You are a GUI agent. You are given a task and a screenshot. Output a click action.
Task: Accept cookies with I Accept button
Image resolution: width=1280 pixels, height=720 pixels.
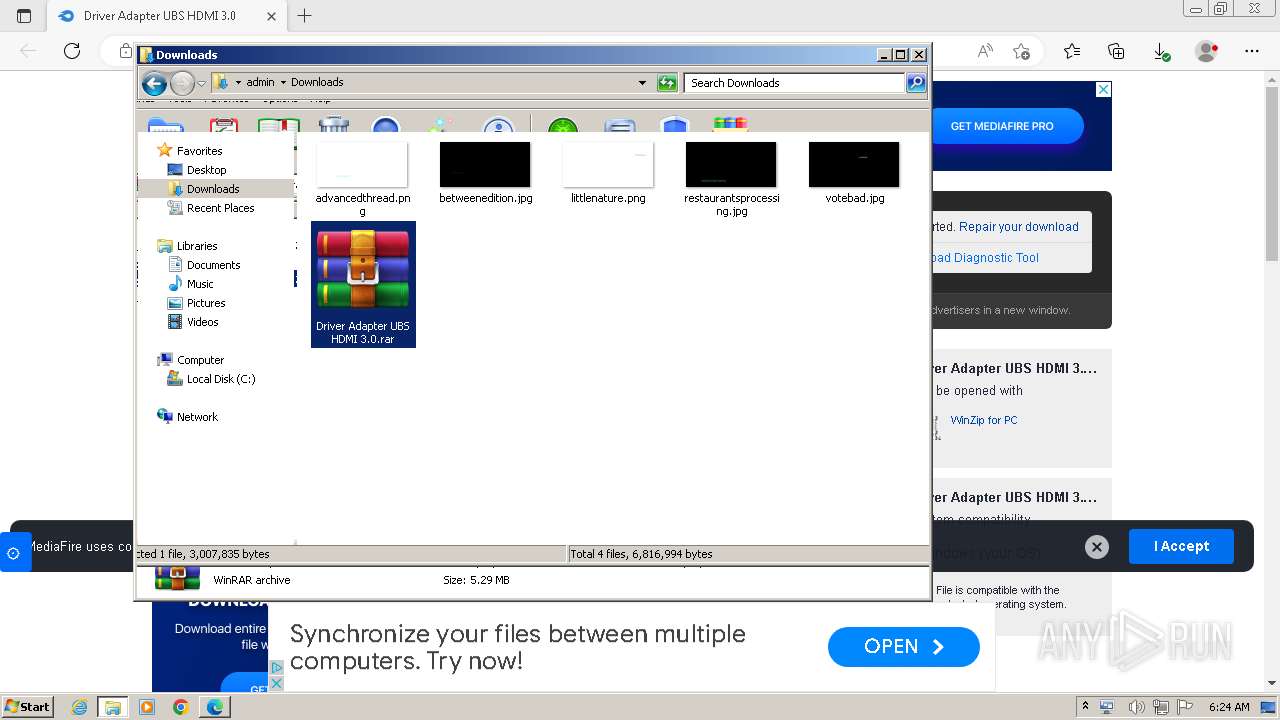[x=1181, y=546]
